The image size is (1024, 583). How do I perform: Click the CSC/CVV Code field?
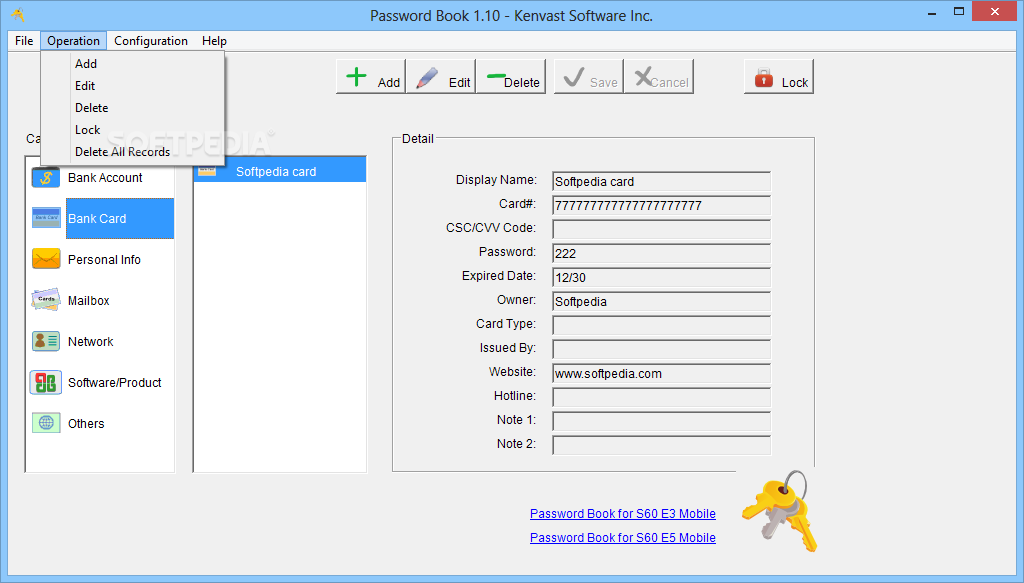point(661,229)
